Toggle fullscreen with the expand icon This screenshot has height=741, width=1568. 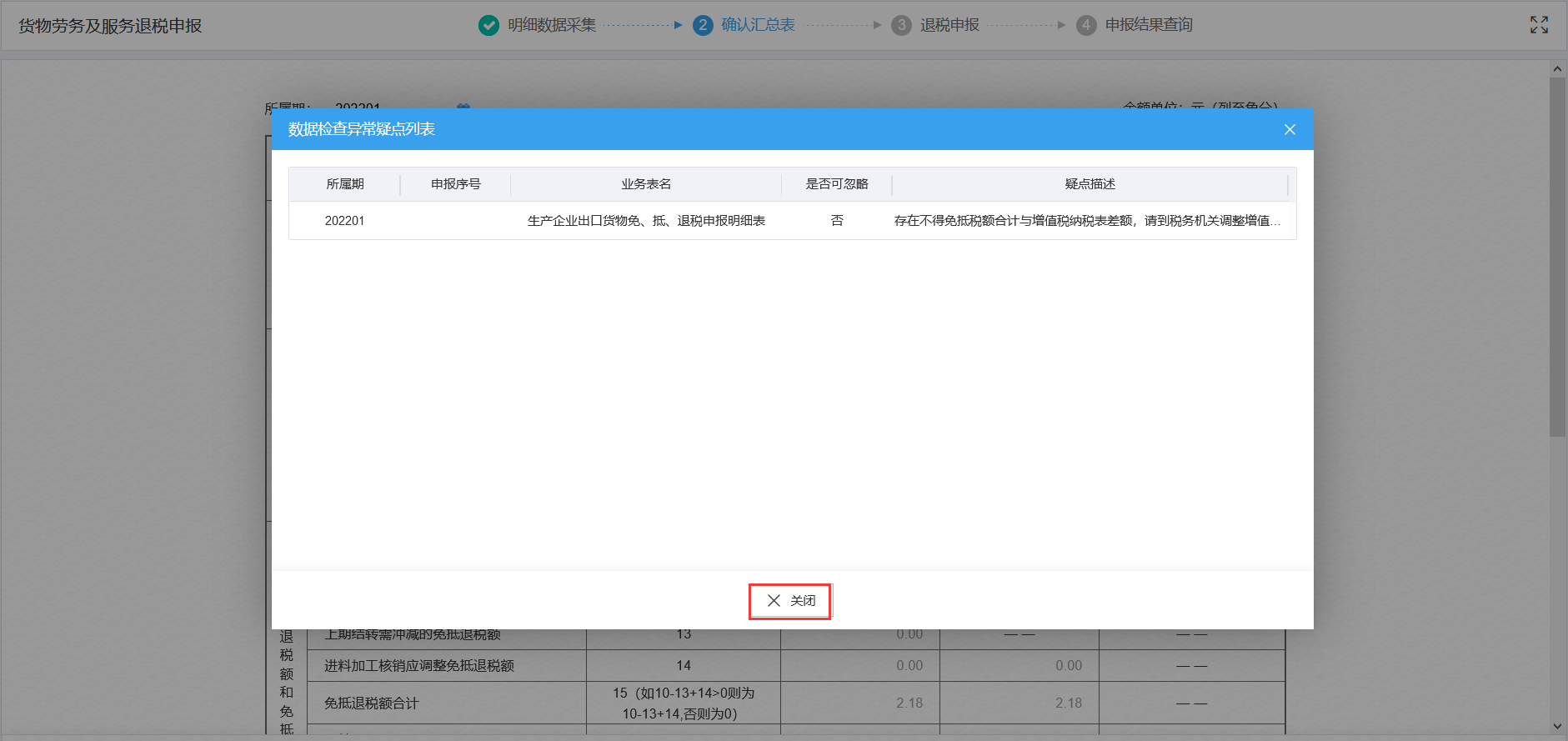[x=1539, y=25]
